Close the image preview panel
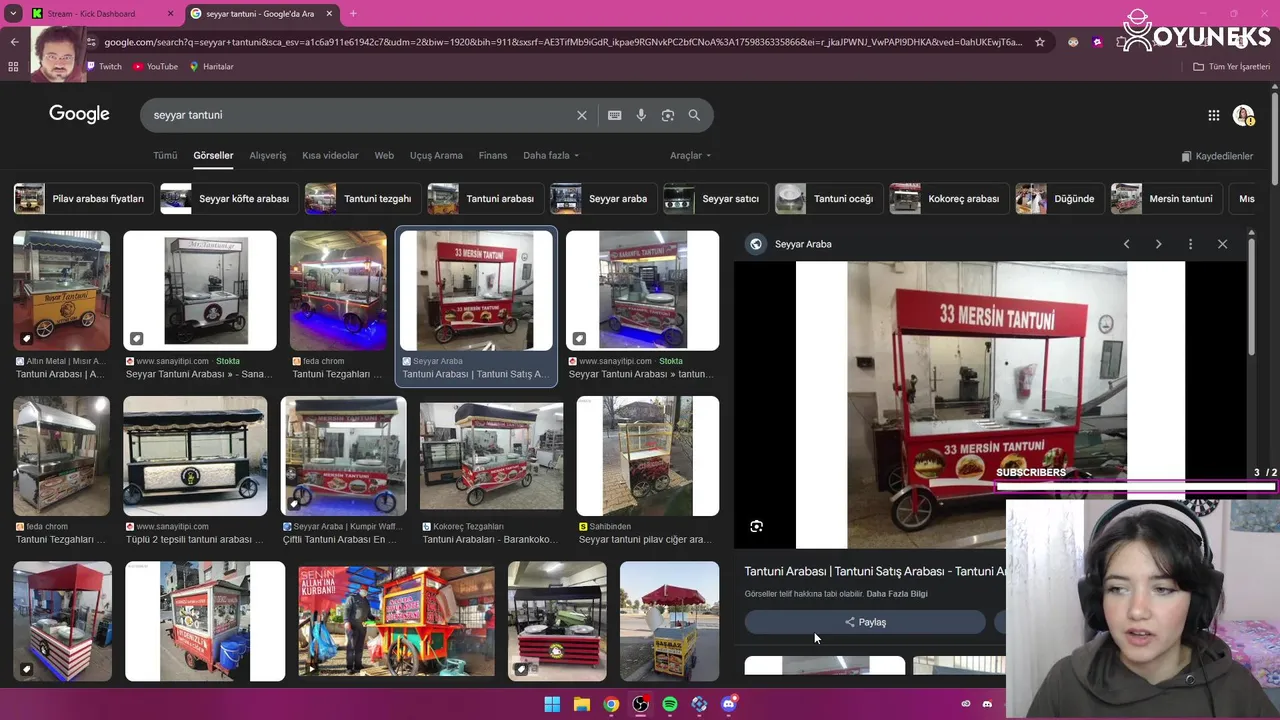This screenshot has width=1280, height=720. pos(1222,244)
